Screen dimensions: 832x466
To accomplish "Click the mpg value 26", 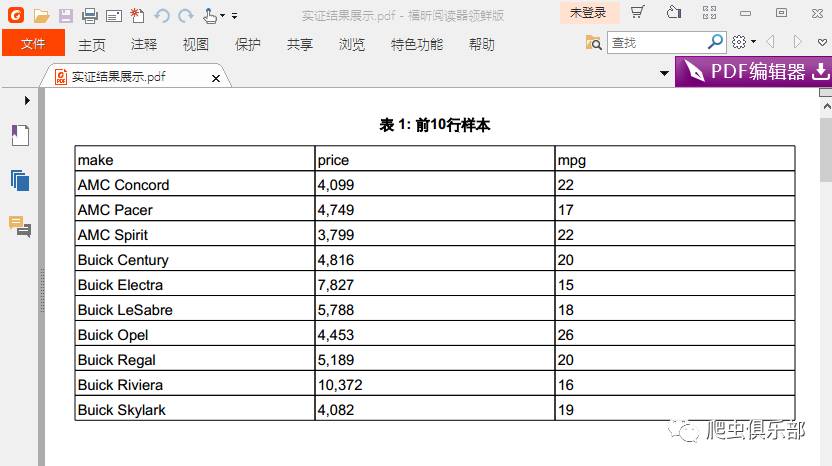I will point(566,335).
